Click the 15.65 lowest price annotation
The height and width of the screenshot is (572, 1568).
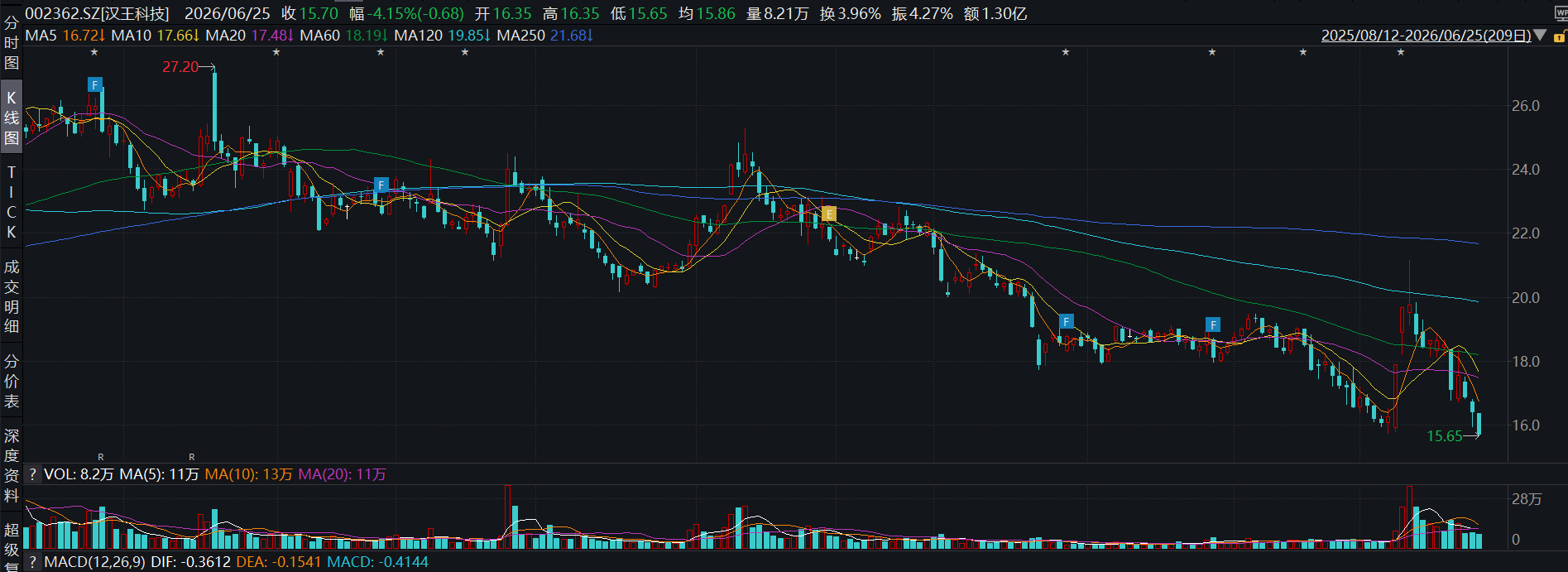point(1445,436)
